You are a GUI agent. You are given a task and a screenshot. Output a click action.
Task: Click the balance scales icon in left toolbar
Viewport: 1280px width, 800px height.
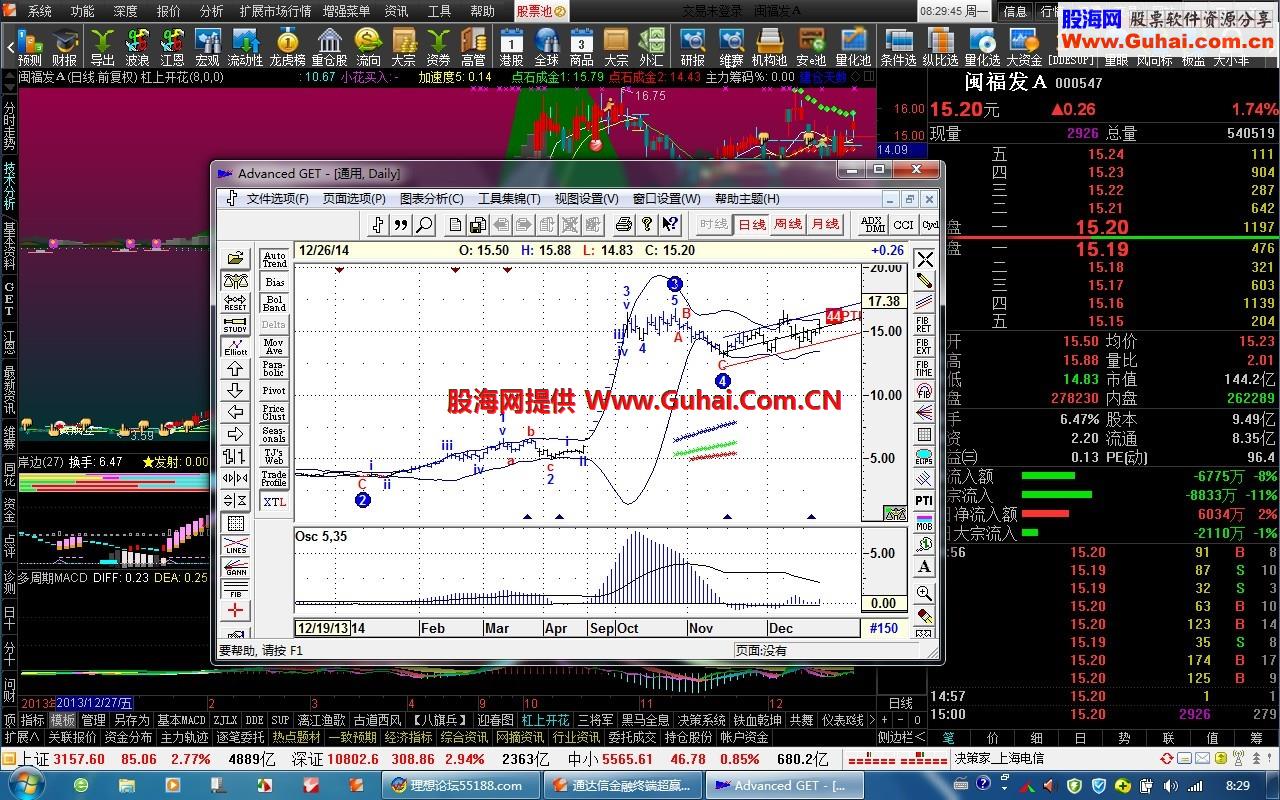235,281
